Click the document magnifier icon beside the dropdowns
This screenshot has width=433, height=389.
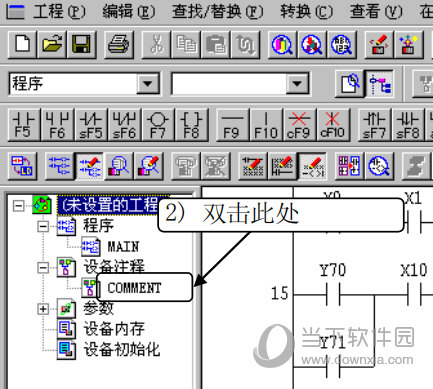[350, 84]
